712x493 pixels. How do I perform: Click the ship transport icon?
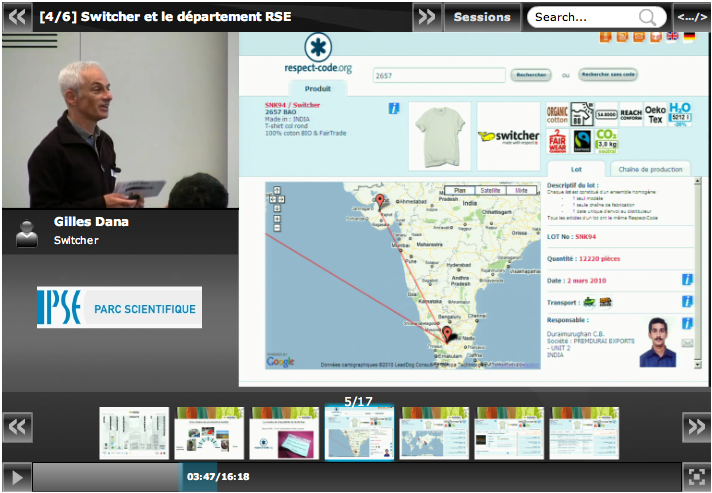589,302
